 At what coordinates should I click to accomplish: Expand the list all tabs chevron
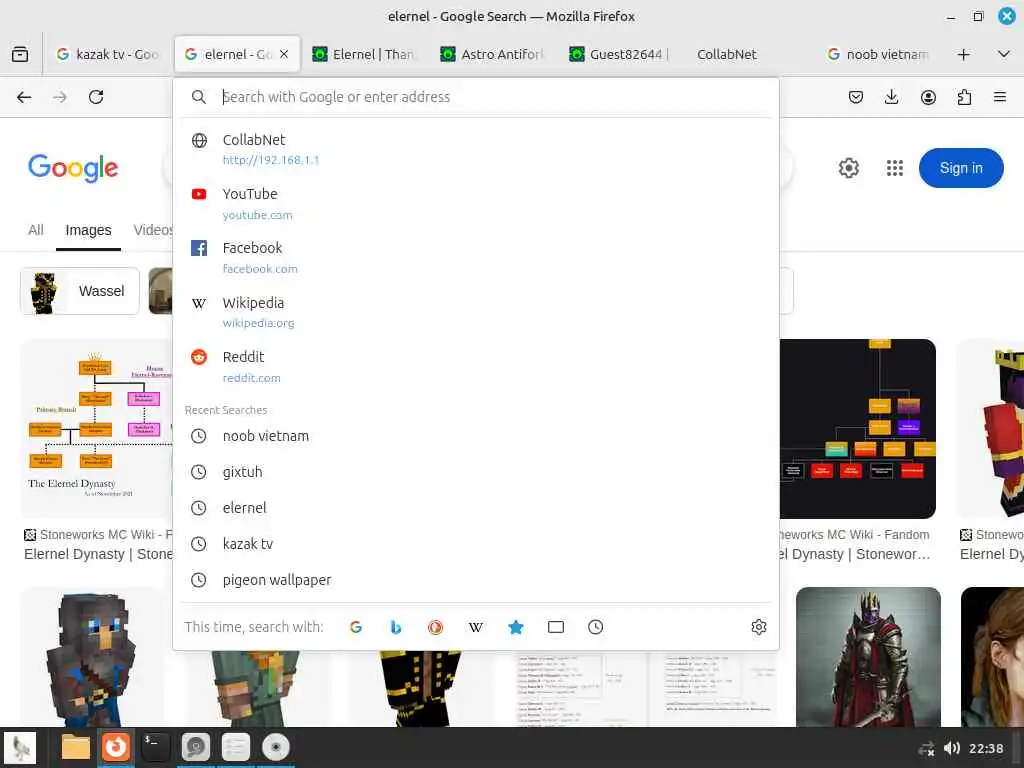point(1004,54)
